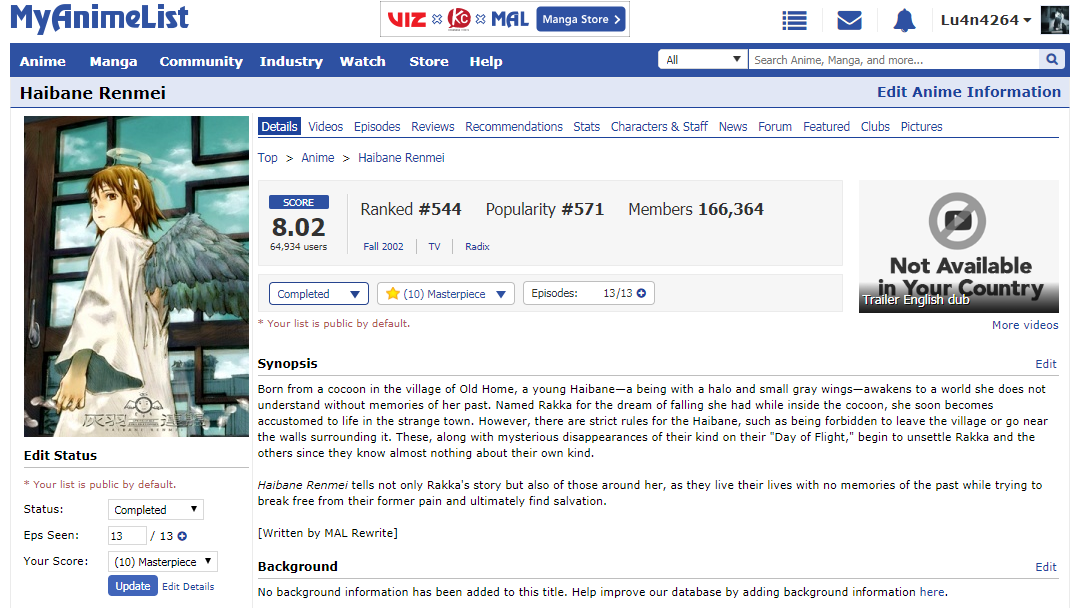Expand the search category All dropdown
The width and height of the screenshot is (1073, 608).
[x=702, y=60]
